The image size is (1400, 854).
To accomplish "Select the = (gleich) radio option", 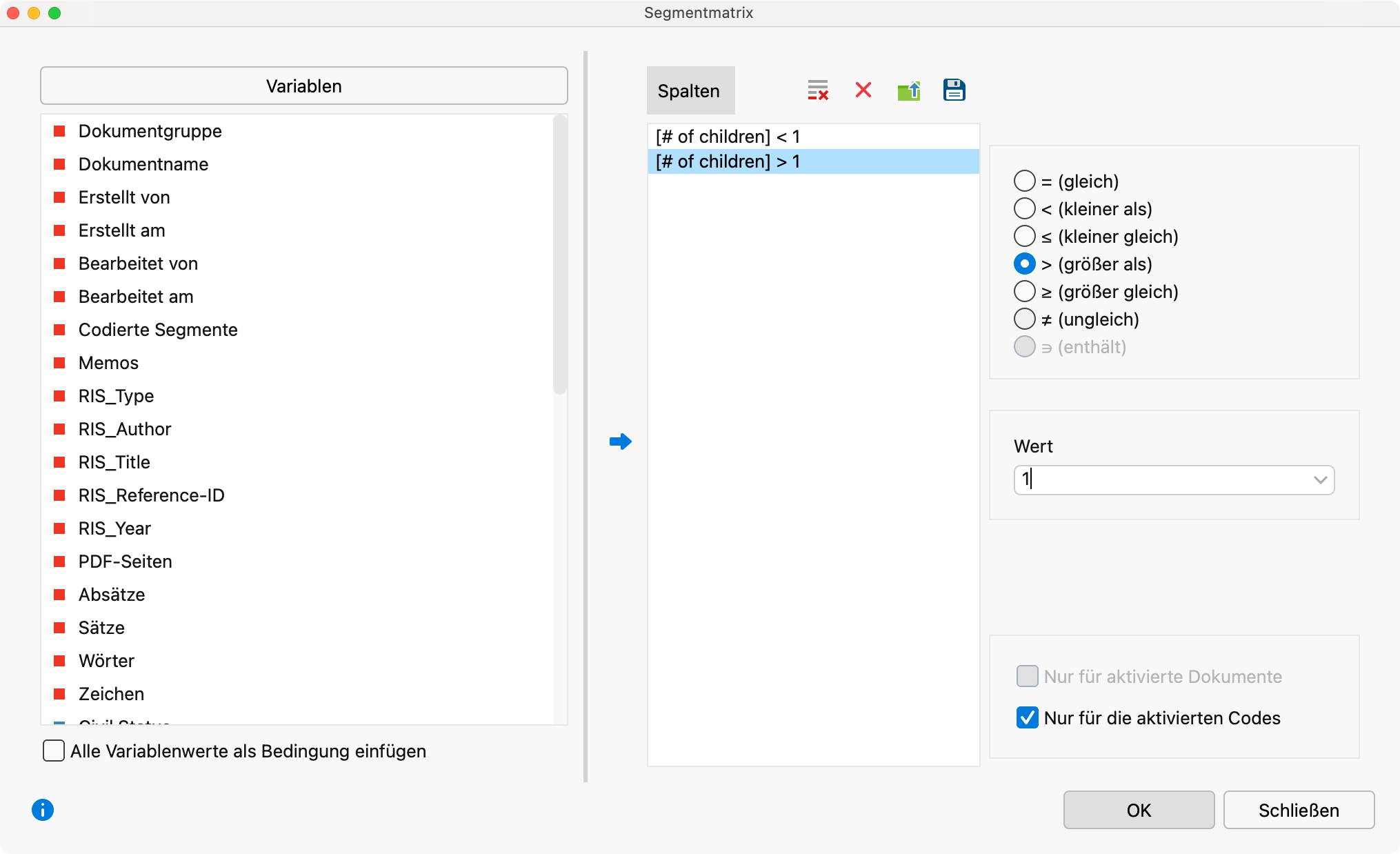I will (x=1025, y=181).
